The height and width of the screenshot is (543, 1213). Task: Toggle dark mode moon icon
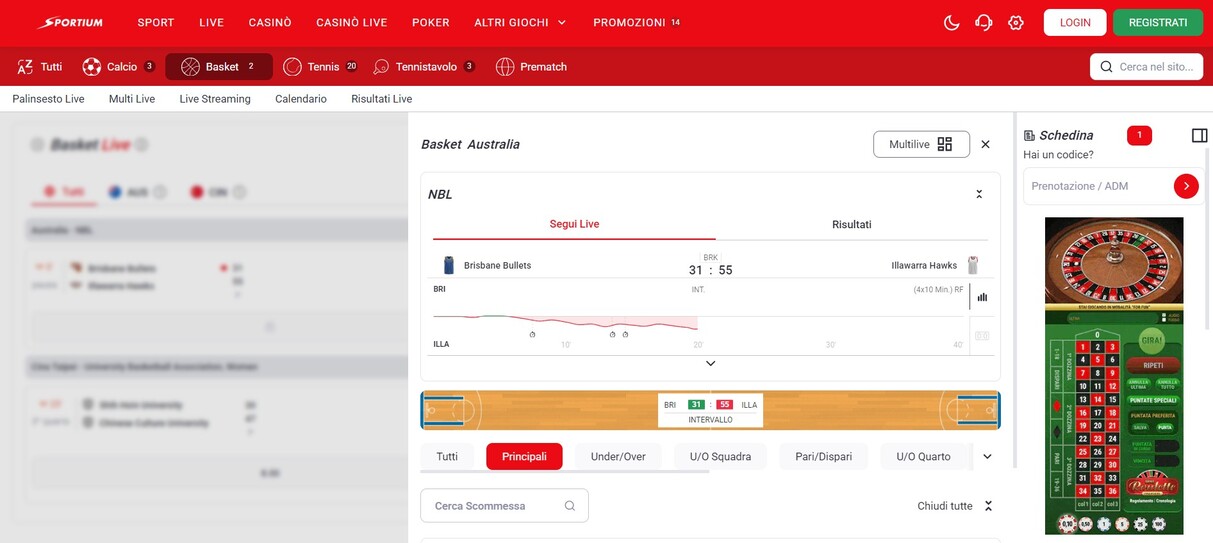pos(951,23)
